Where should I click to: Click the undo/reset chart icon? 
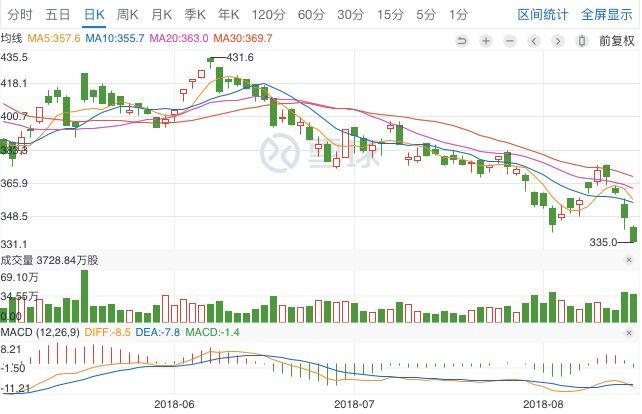coord(462,41)
